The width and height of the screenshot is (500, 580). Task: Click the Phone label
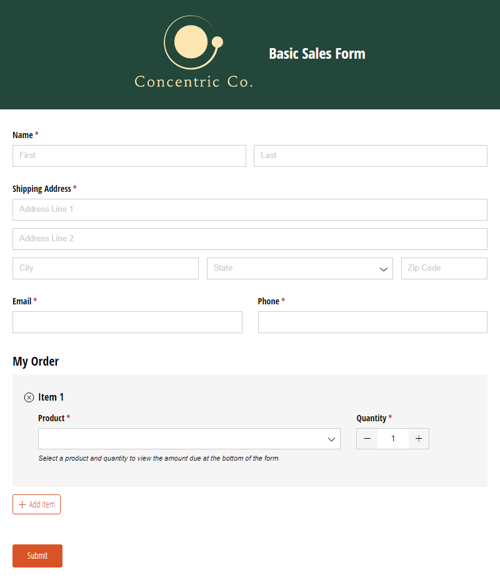tap(268, 301)
